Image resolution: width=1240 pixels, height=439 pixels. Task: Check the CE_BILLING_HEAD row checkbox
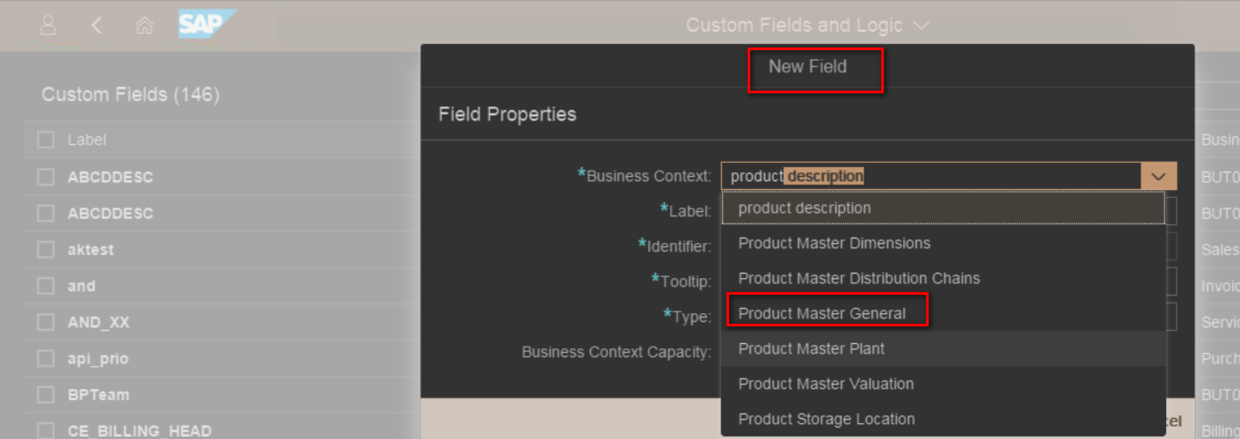coord(46,430)
